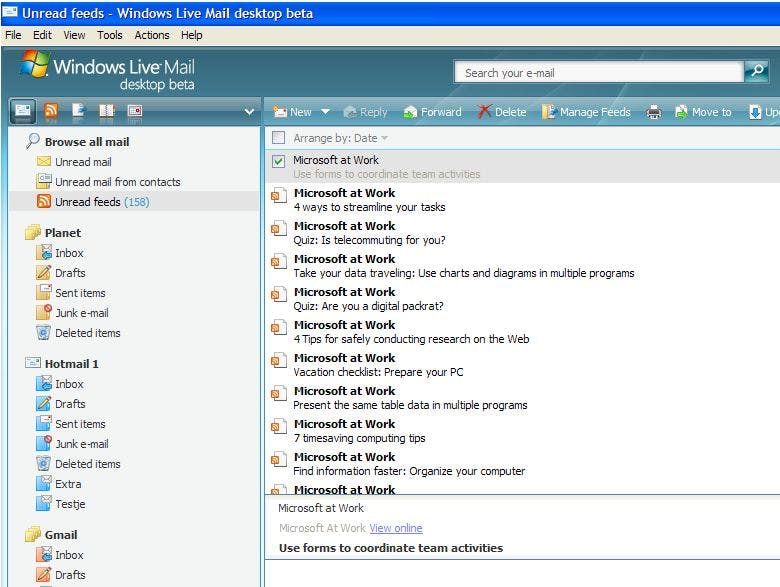Switch to the Mail view icon

pyautogui.click(x=23, y=110)
